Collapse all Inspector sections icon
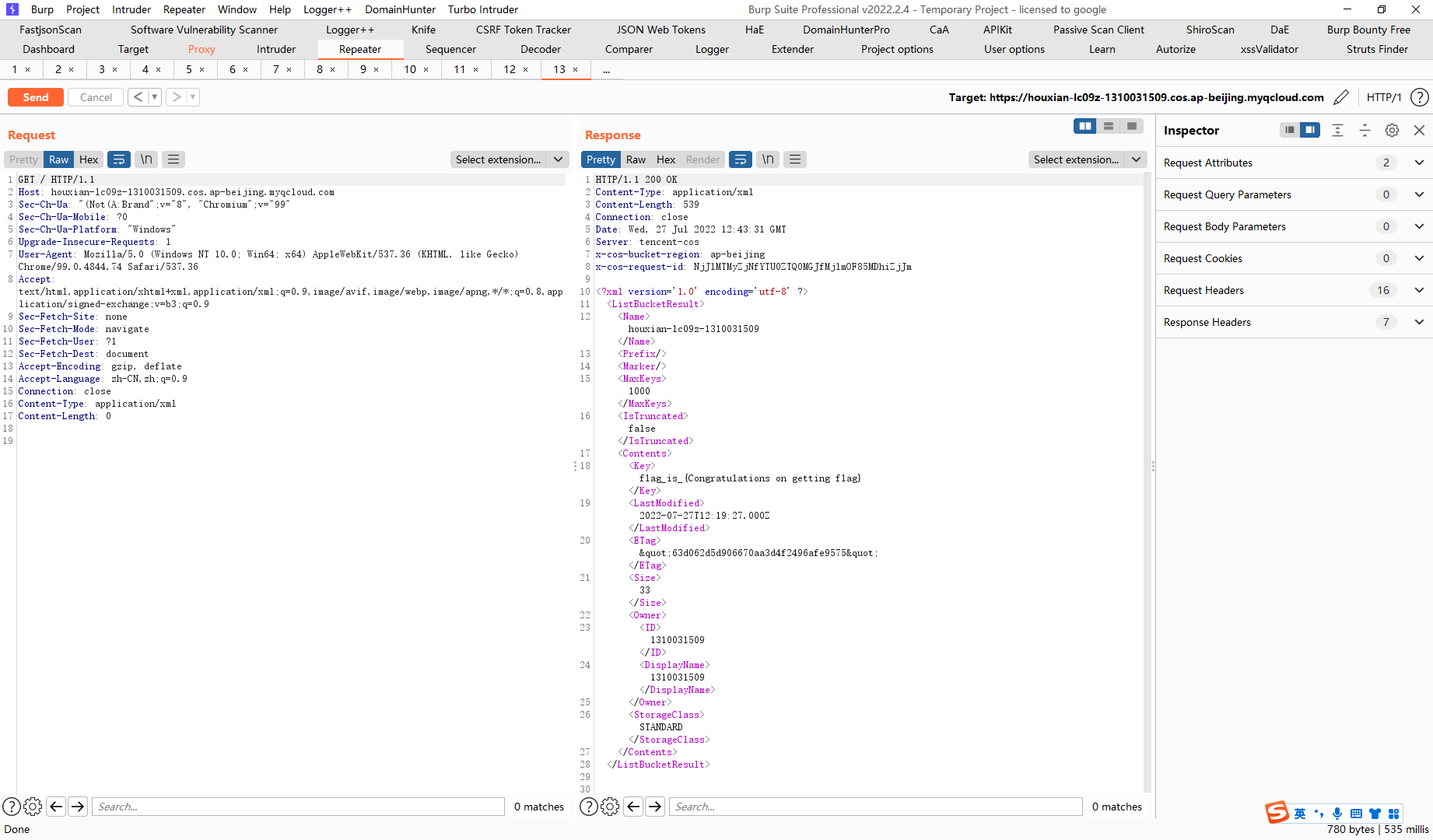 point(1365,130)
